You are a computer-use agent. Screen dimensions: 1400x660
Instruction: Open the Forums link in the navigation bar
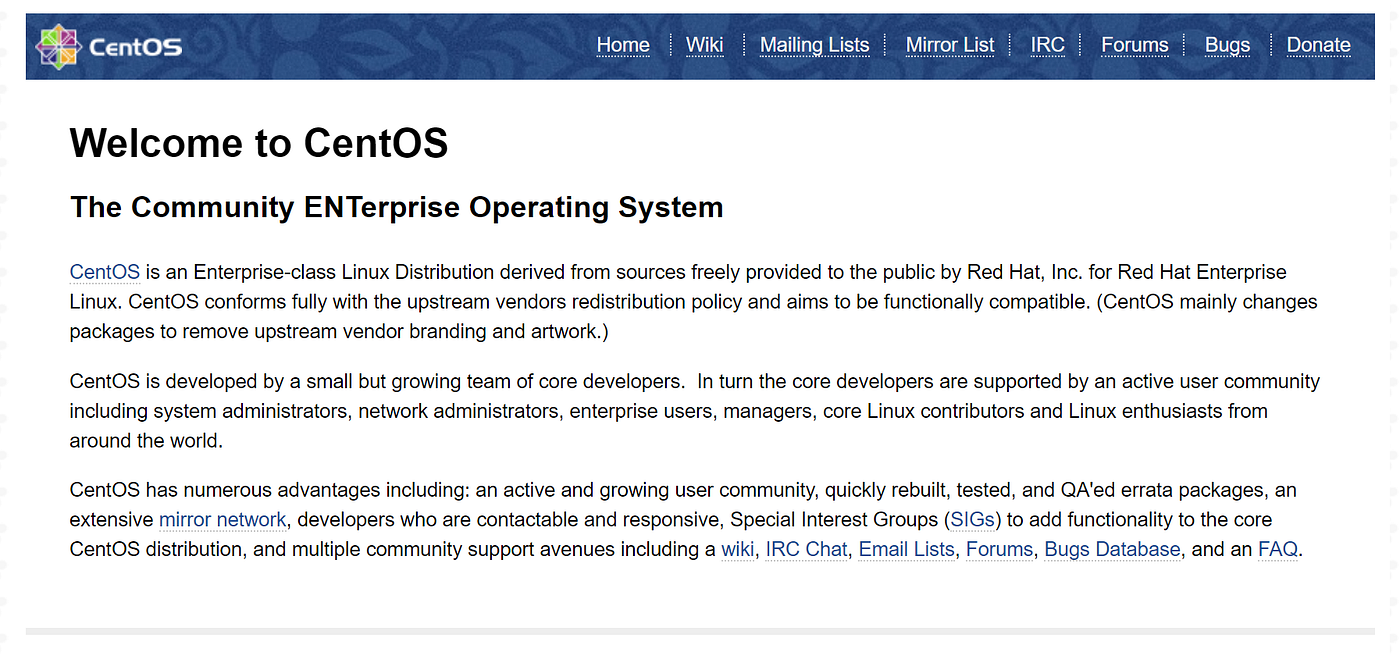tap(1135, 45)
